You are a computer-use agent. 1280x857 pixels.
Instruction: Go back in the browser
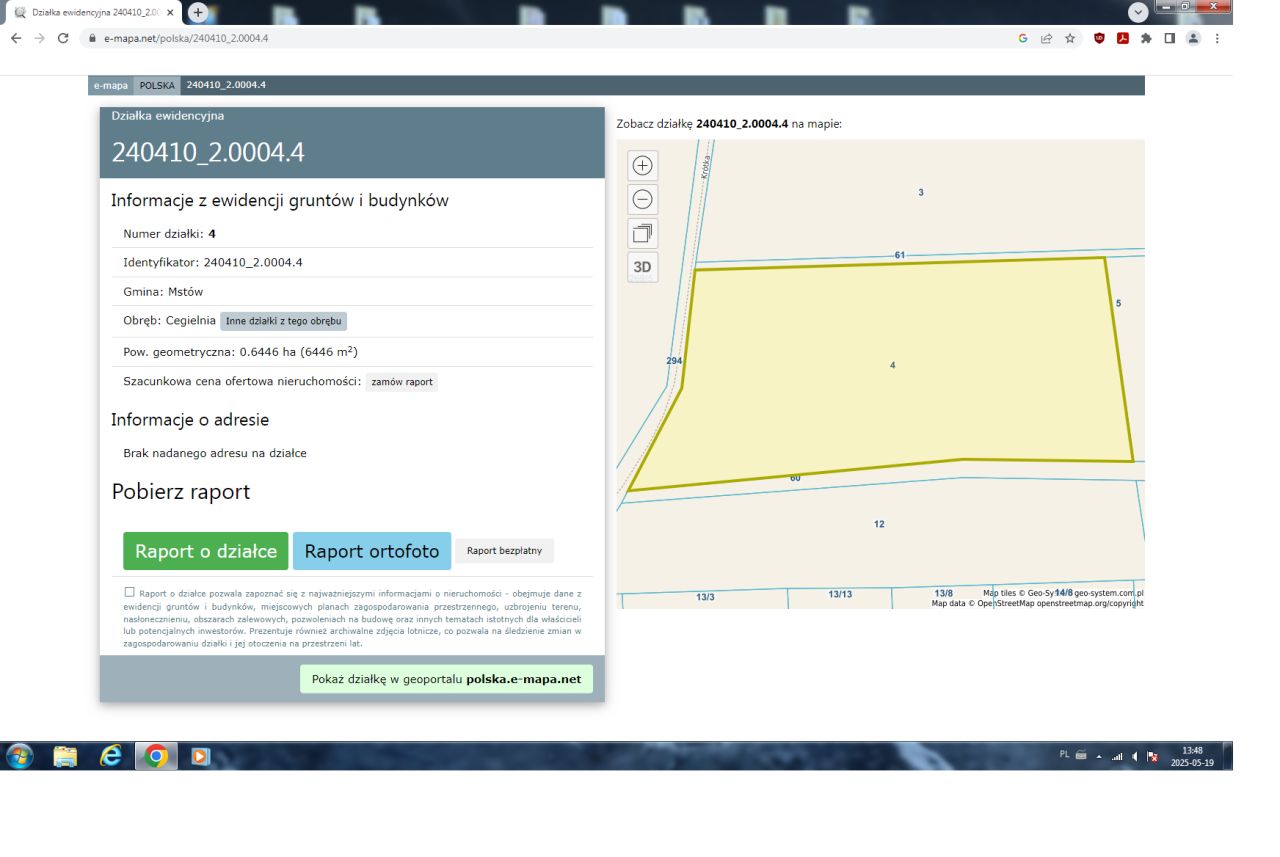[x=15, y=38]
